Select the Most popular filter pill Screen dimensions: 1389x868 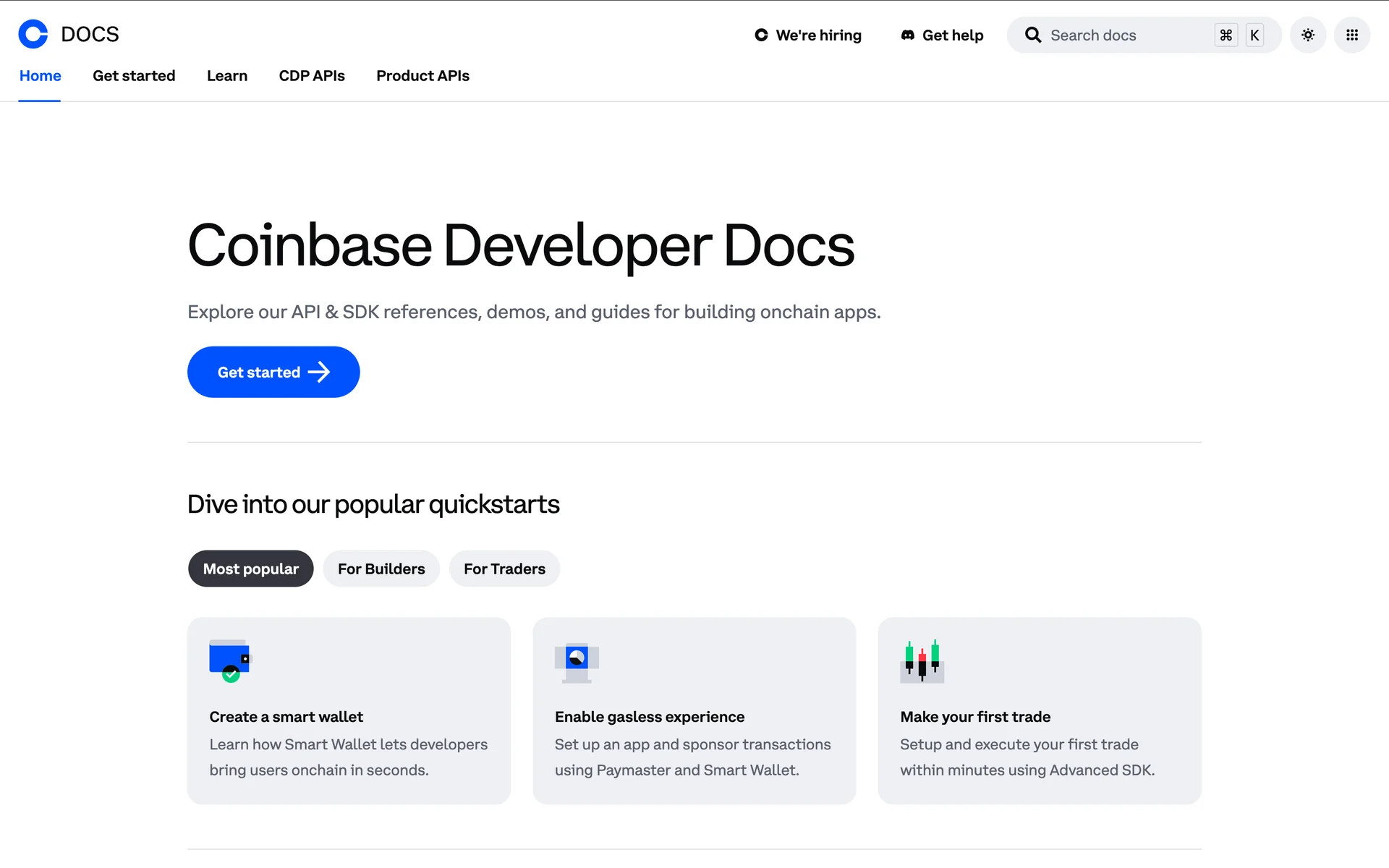(x=250, y=569)
